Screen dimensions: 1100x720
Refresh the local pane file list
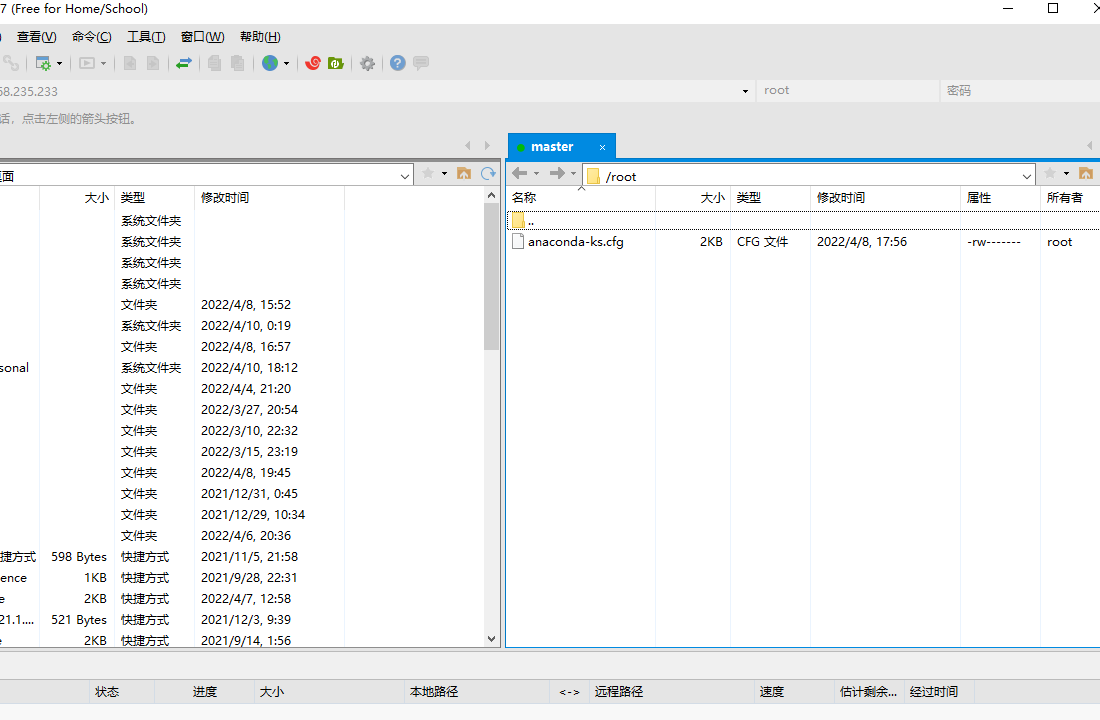point(488,173)
